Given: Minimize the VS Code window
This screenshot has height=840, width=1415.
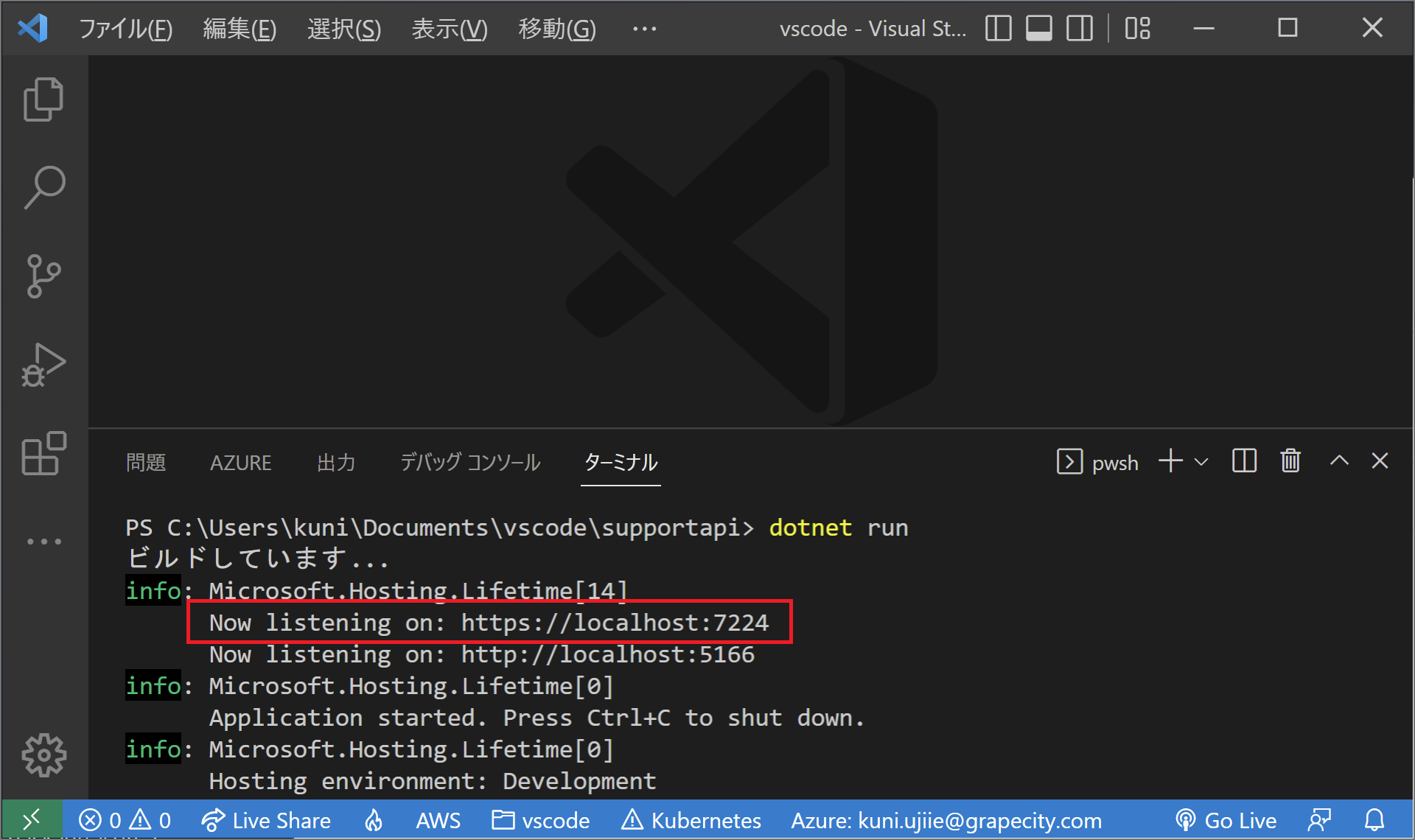Looking at the screenshot, I should (1204, 29).
